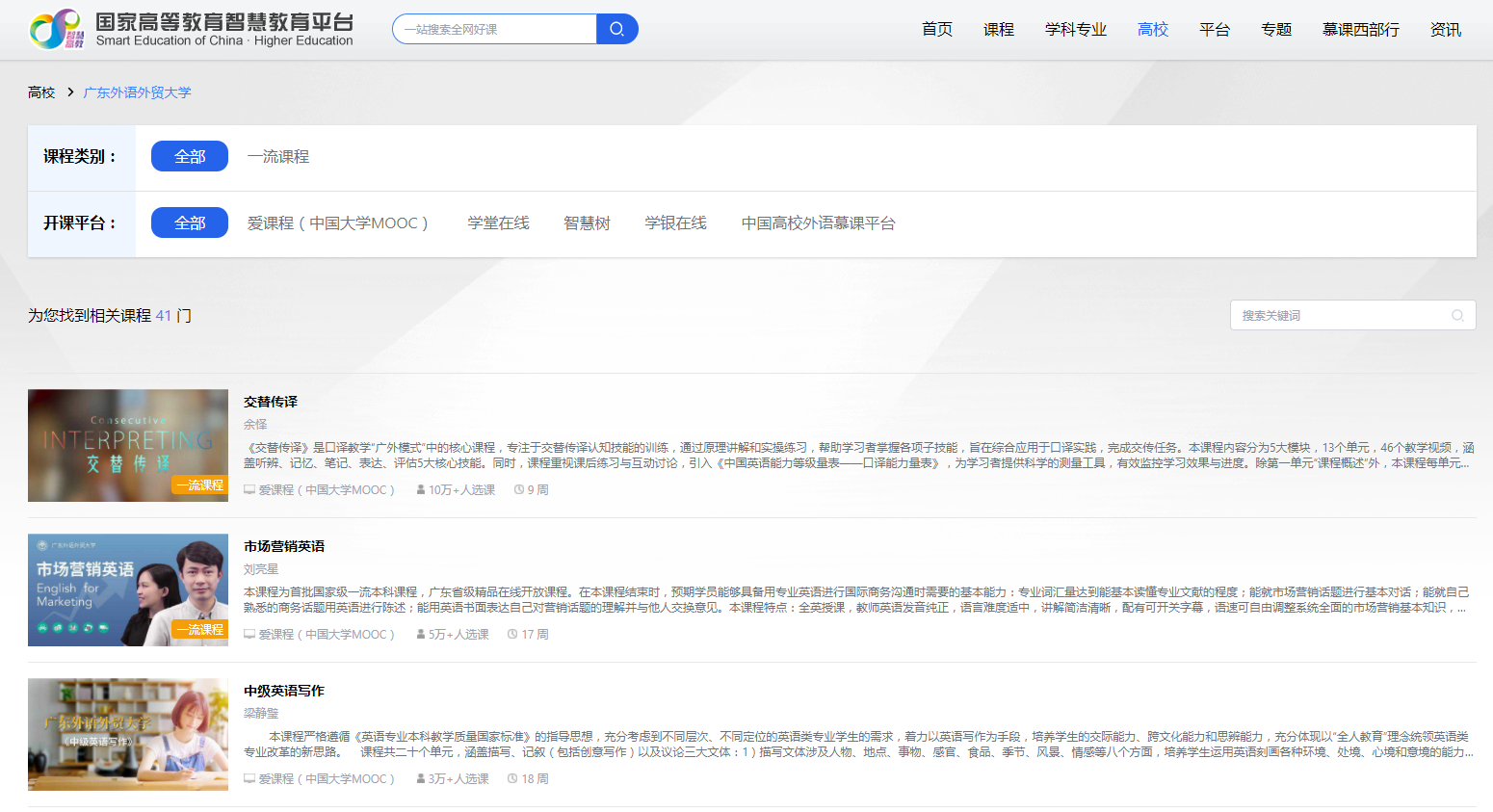Open the 慕课西部行 menu item
Image resolution: width=1493 pixels, height=812 pixels.
point(1360,30)
